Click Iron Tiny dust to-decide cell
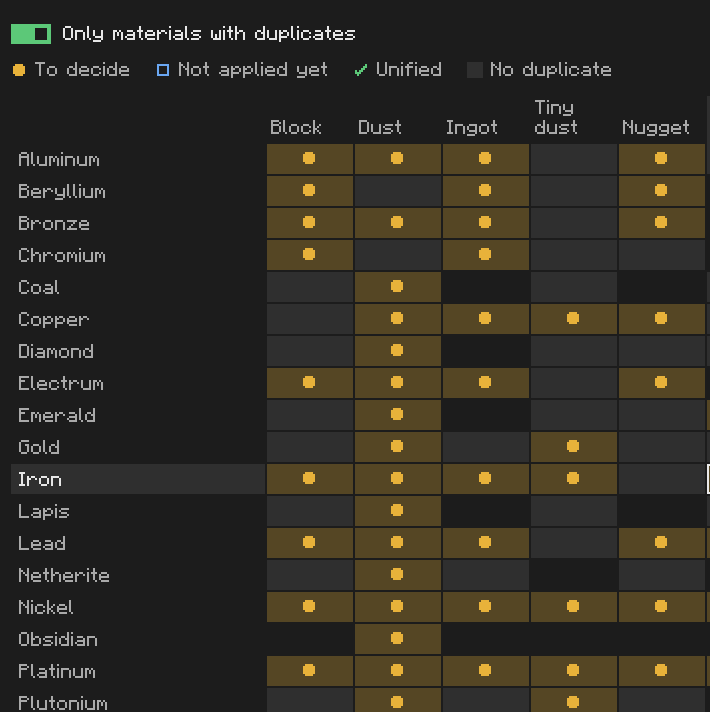This screenshot has height=712, width=710. [x=574, y=479]
